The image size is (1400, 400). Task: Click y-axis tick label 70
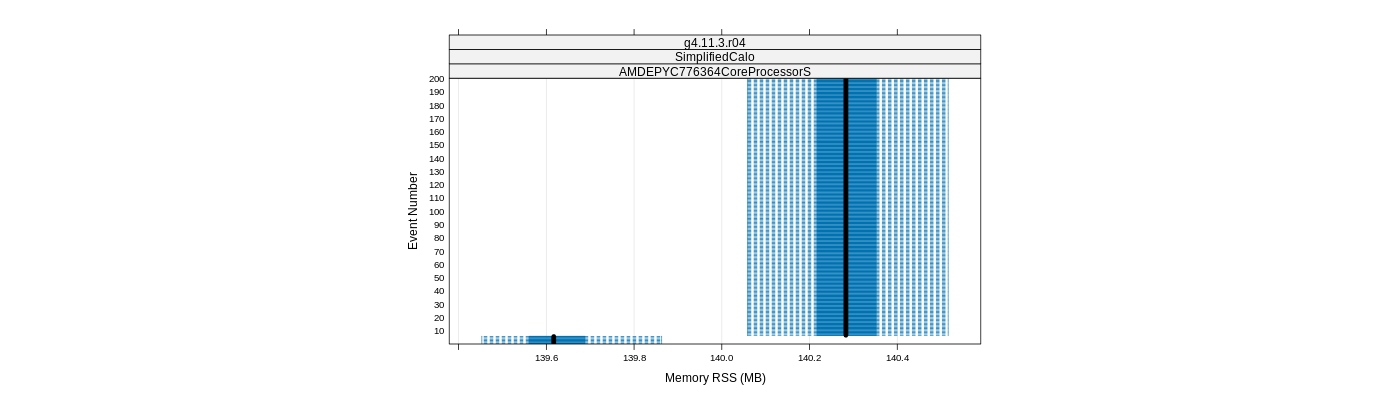pos(439,252)
